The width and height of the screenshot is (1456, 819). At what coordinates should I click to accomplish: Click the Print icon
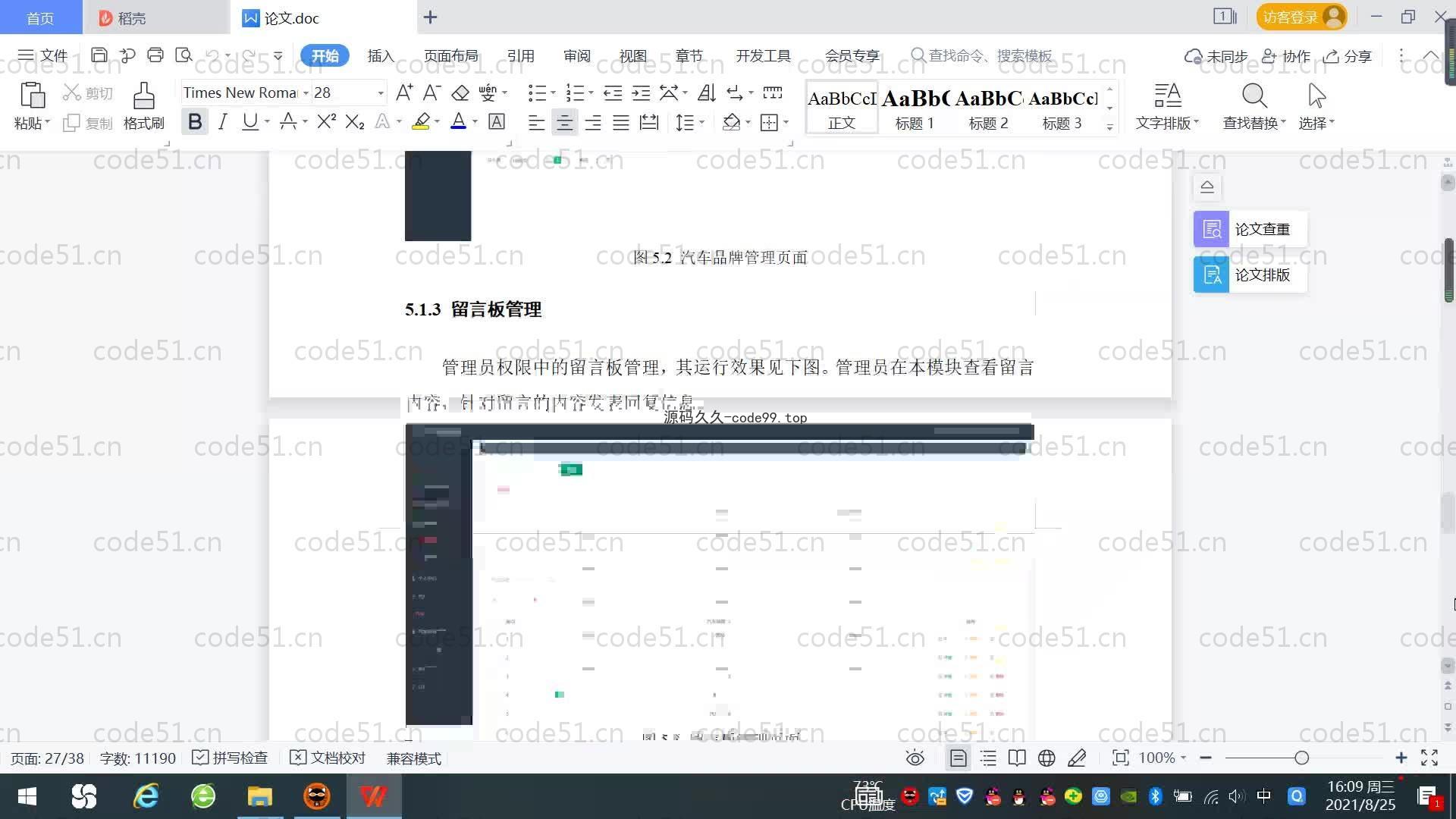coord(155,55)
